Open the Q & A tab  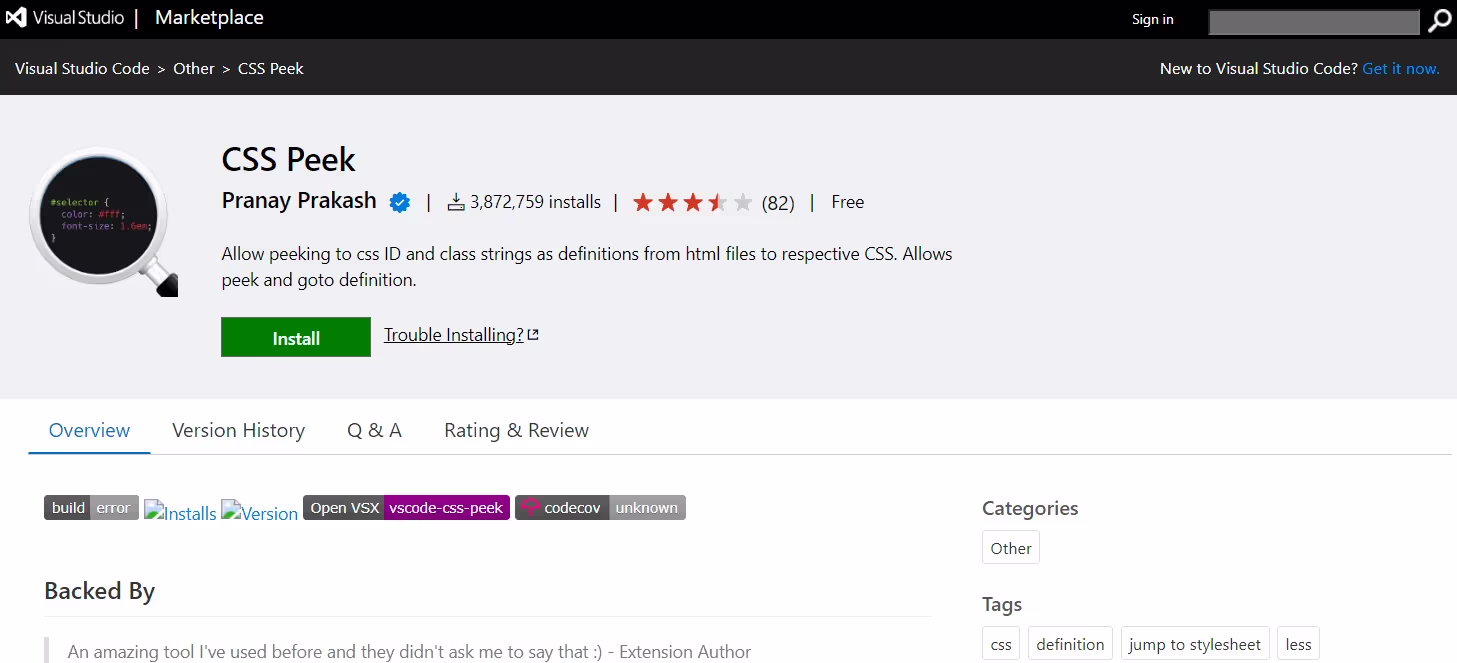374,430
